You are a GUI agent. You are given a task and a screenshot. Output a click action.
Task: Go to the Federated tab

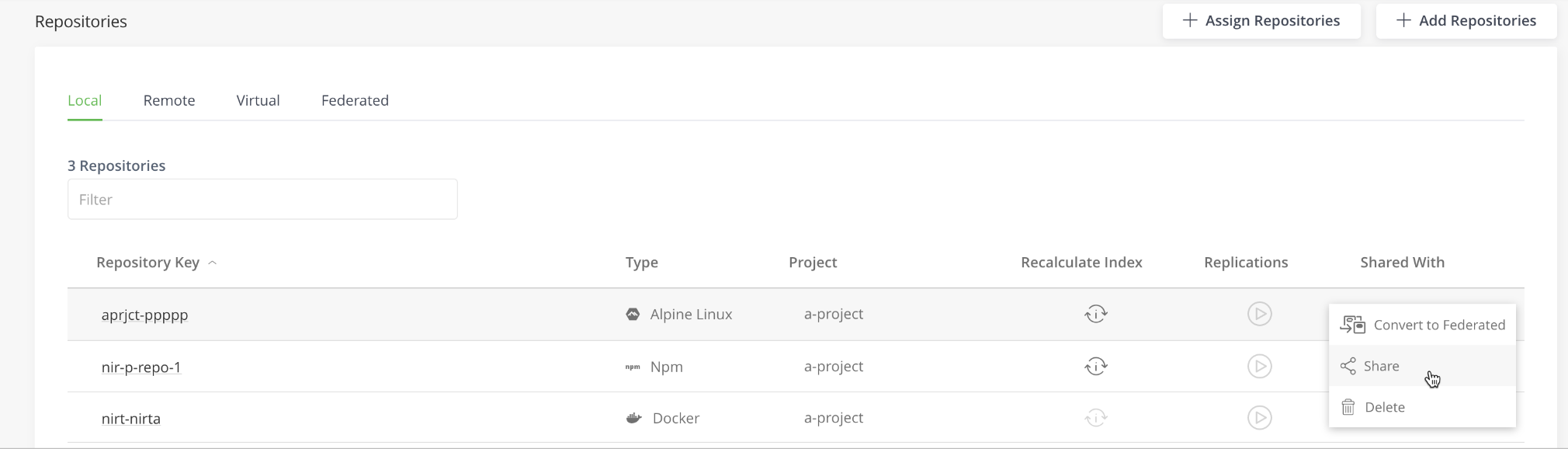pyautogui.click(x=355, y=100)
